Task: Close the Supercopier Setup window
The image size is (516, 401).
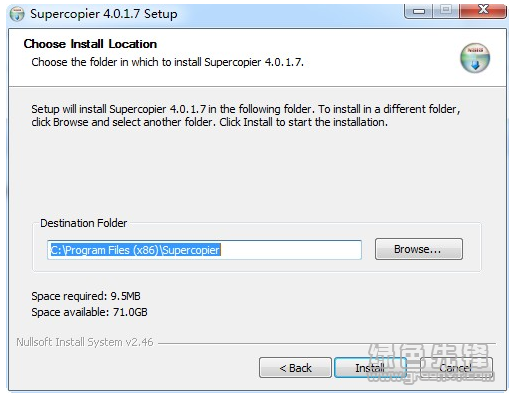Action: coord(483,11)
